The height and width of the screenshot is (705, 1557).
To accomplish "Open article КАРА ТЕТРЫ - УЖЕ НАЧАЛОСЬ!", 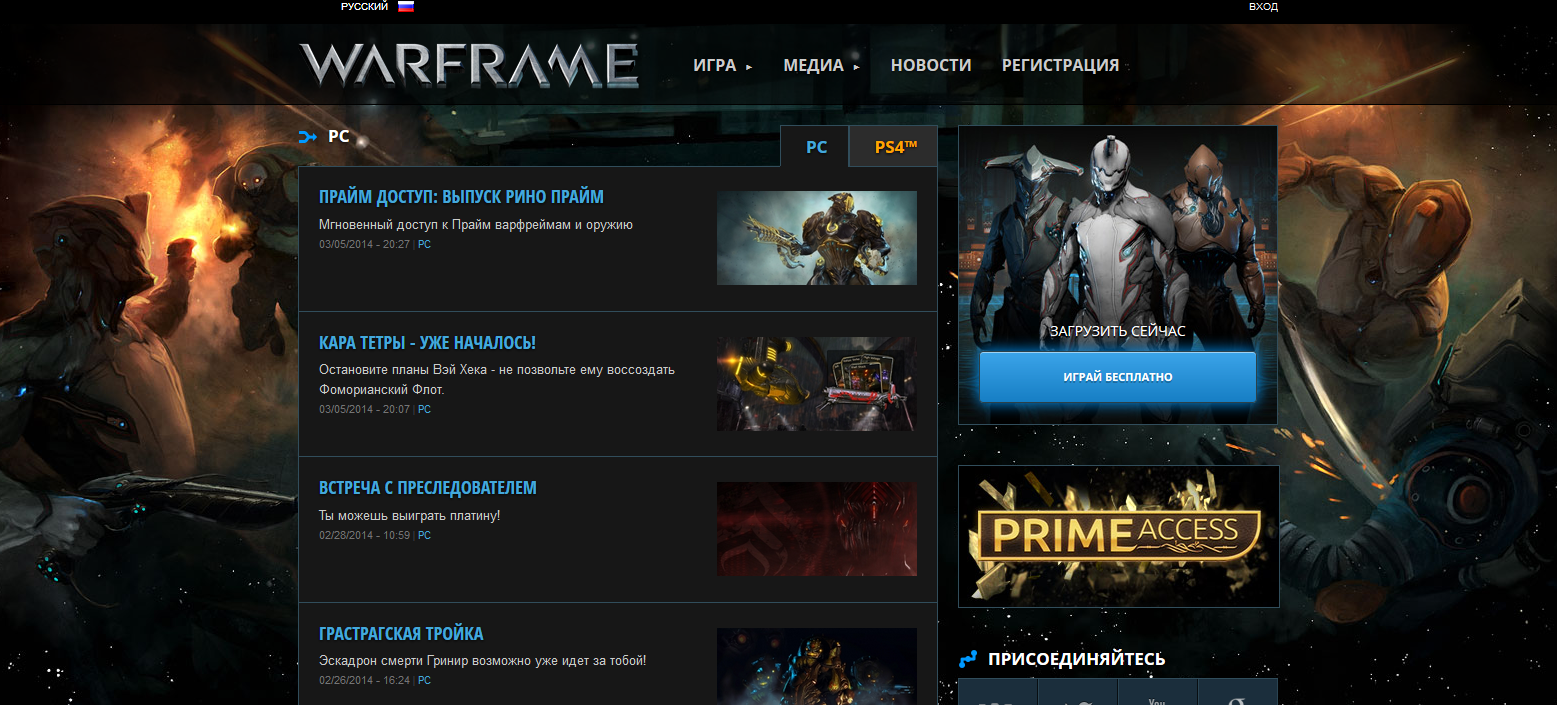I will [x=427, y=343].
